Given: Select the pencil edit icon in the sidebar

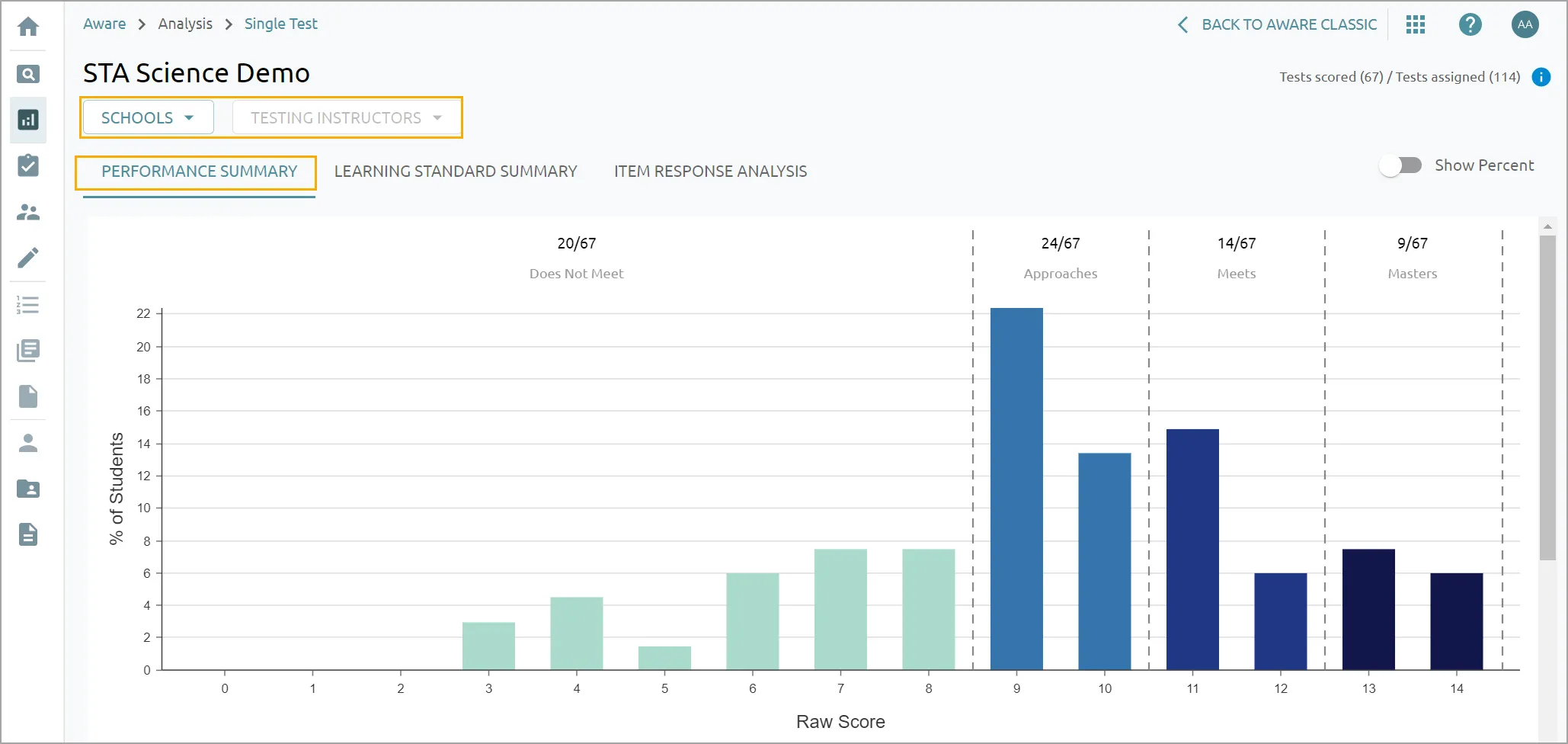Looking at the screenshot, I should (x=28, y=258).
